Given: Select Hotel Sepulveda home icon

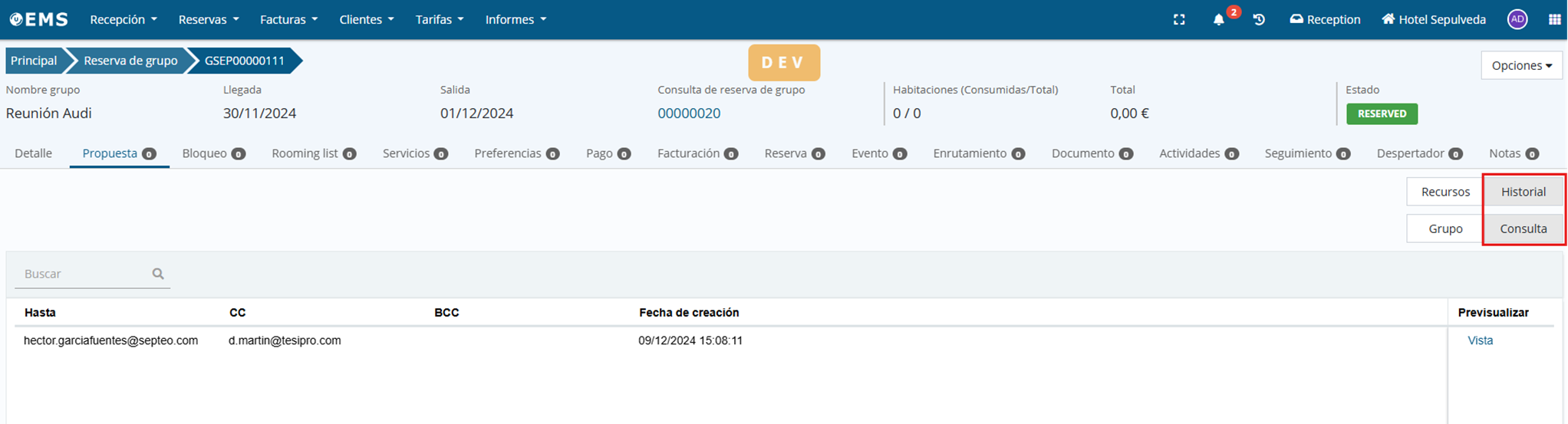Looking at the screenshot, I should tap(1388, 19).
